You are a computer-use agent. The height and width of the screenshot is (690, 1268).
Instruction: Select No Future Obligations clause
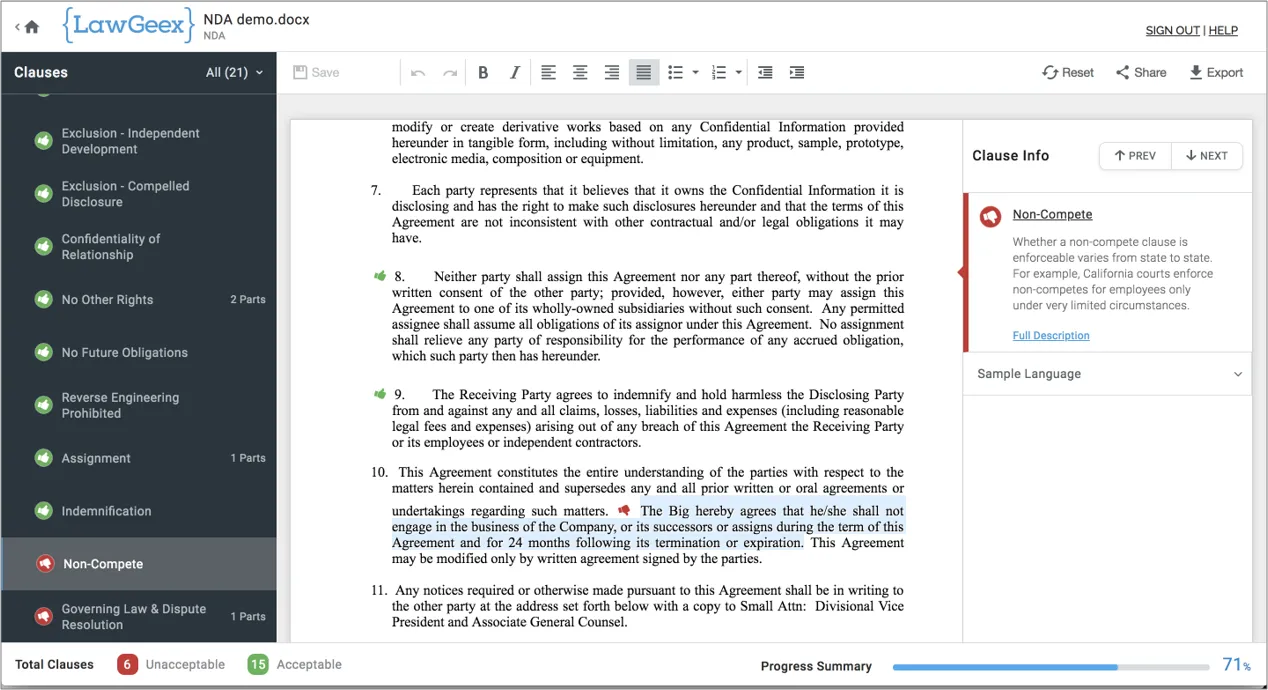coord(138,353)
